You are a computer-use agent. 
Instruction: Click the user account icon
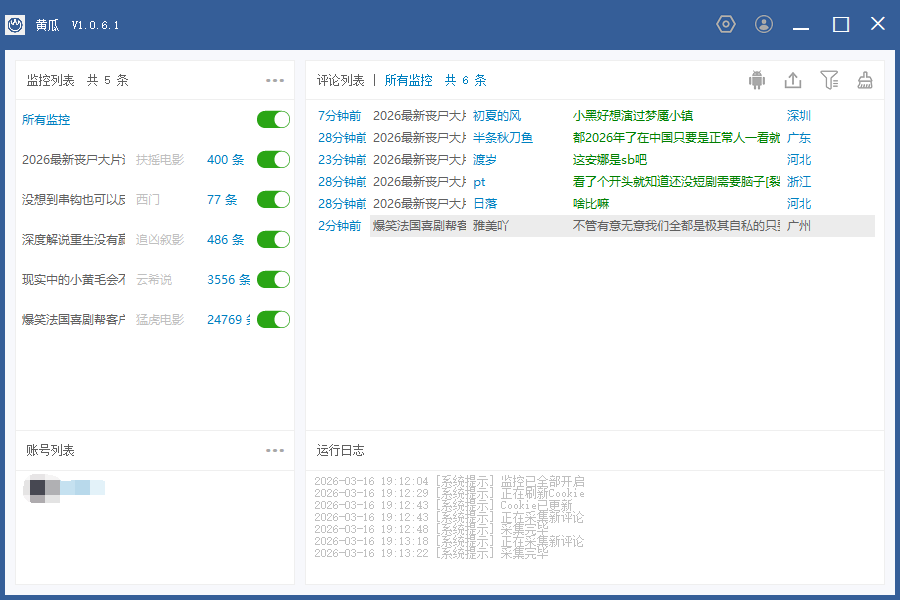763,24
